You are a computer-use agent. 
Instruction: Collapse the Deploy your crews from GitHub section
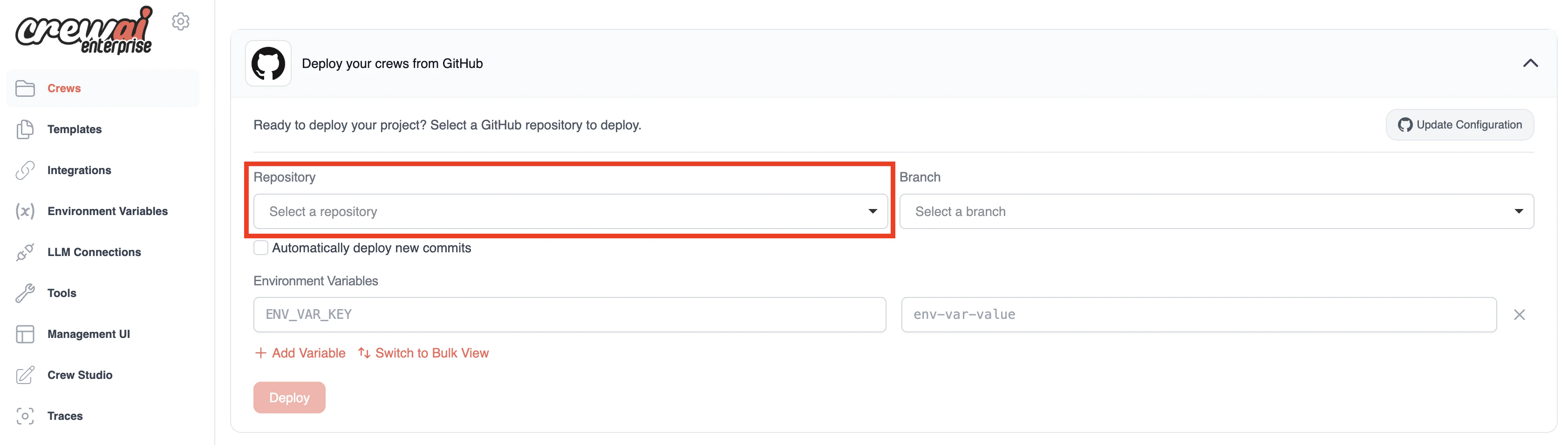[x=1532, y=63]
